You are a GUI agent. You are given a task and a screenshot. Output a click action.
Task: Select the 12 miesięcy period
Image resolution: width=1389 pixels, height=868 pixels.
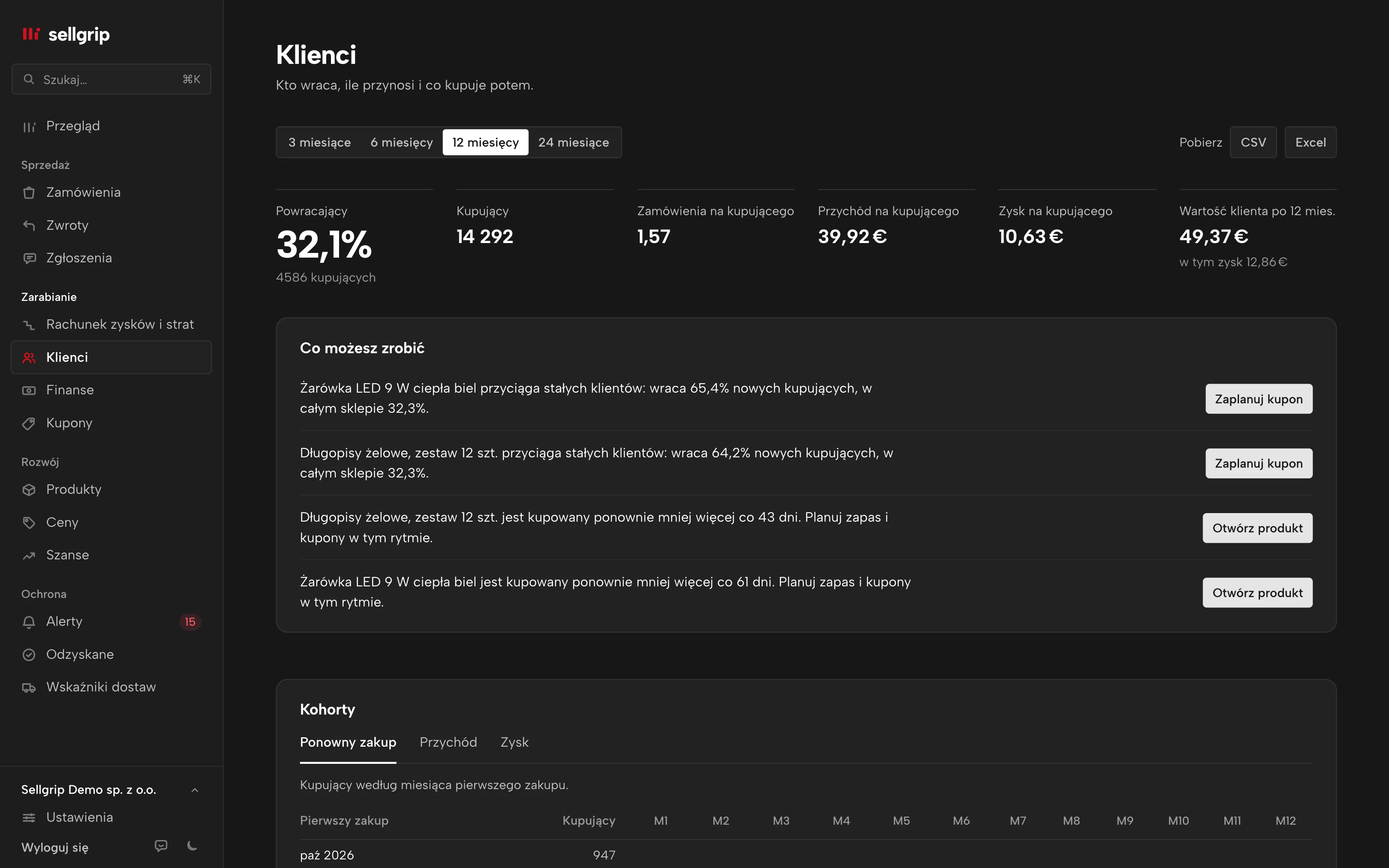pyautogui.click(x=486, y=142)
